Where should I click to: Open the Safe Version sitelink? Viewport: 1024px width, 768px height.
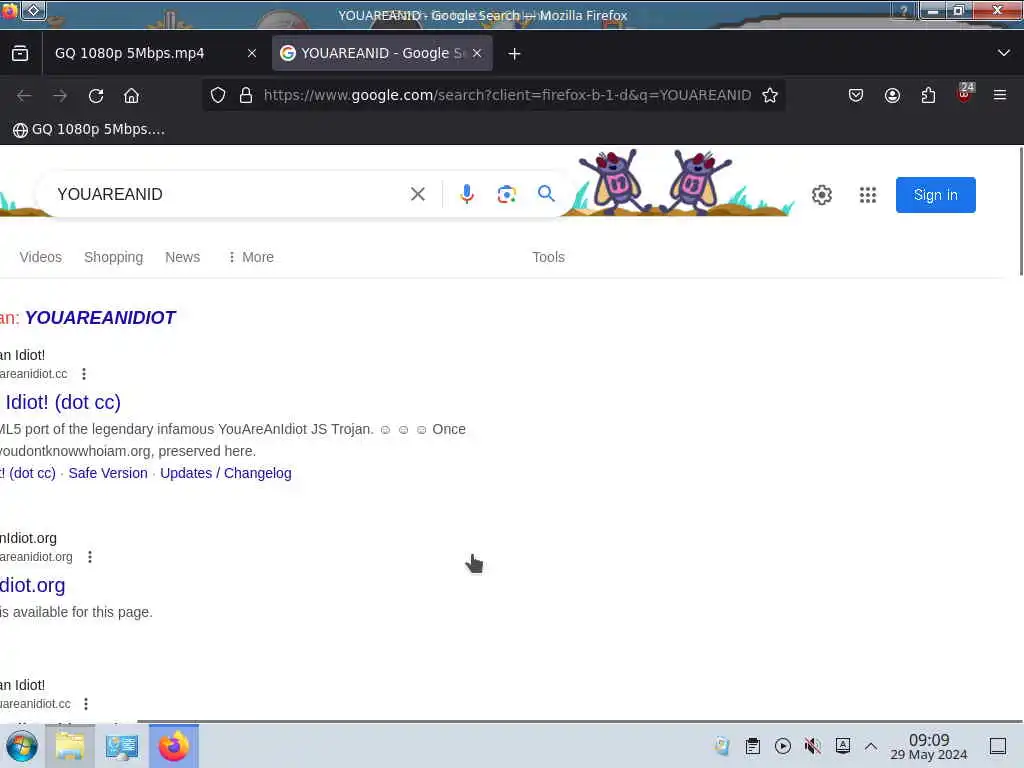(x=108, y=473)
